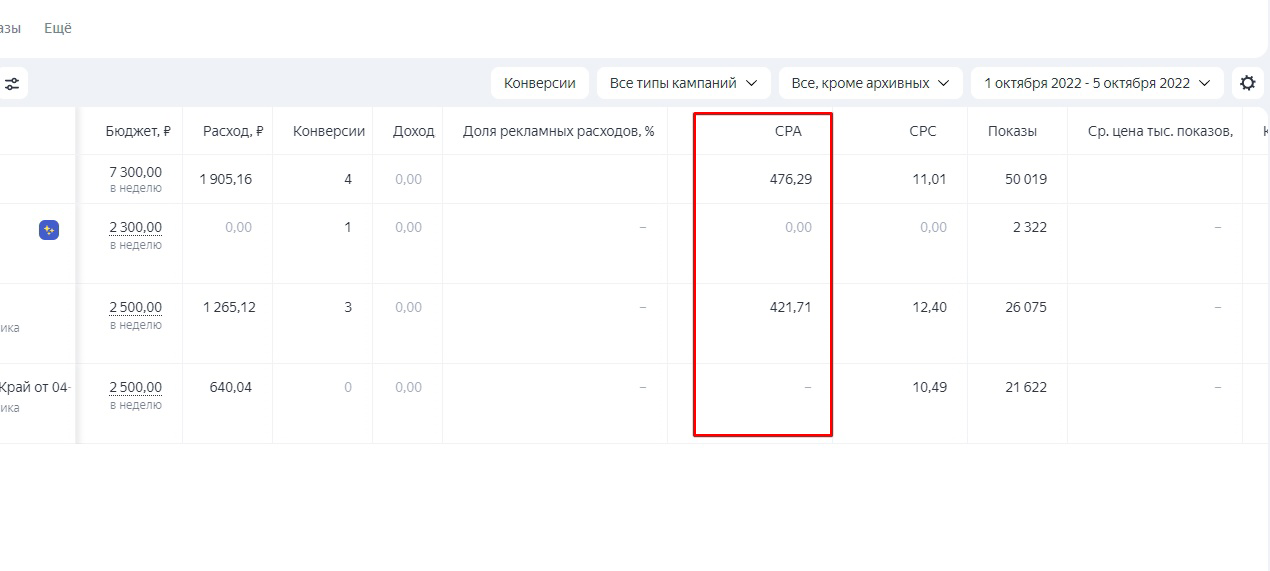Click the CPC value 10,49

pos(930,387)
